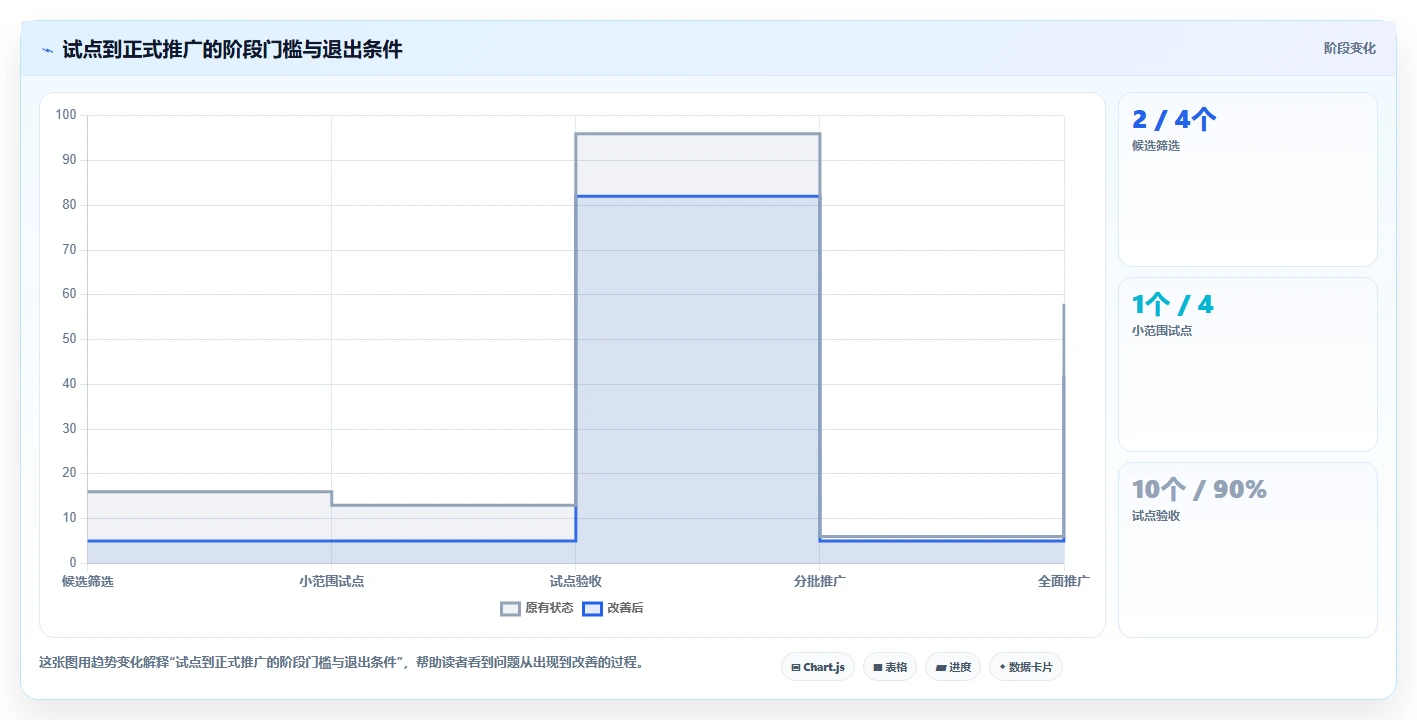Image resolution: width=1417 pixels, height=720 pixels.
Task: Click the 1个 / 4 card value
Action: pos(1173,304)
